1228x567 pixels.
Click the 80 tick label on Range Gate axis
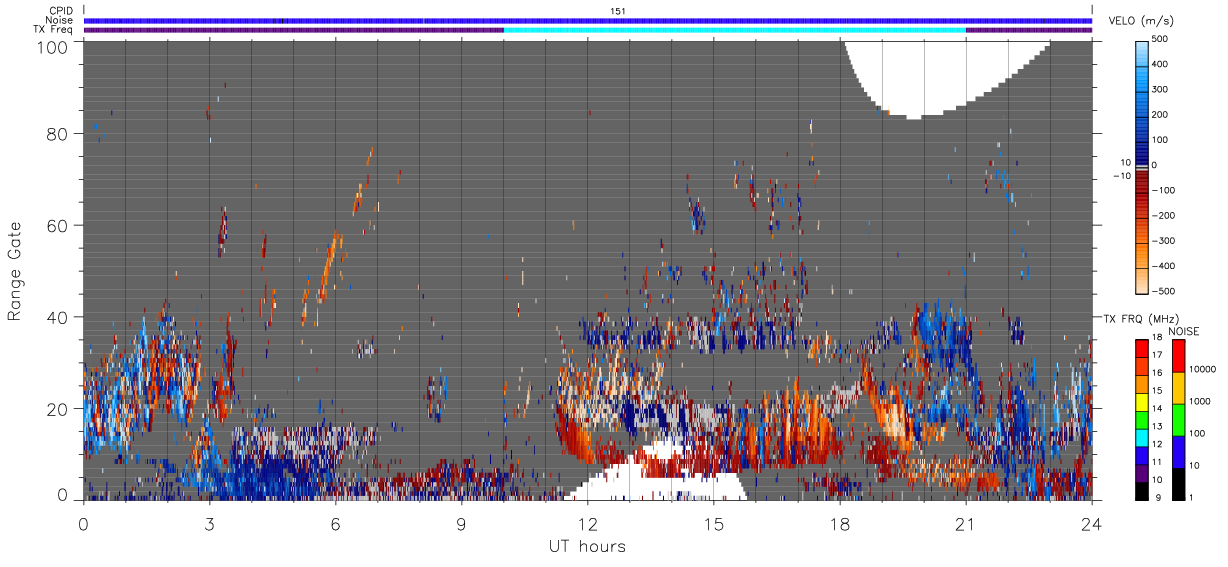click(56, 133)
